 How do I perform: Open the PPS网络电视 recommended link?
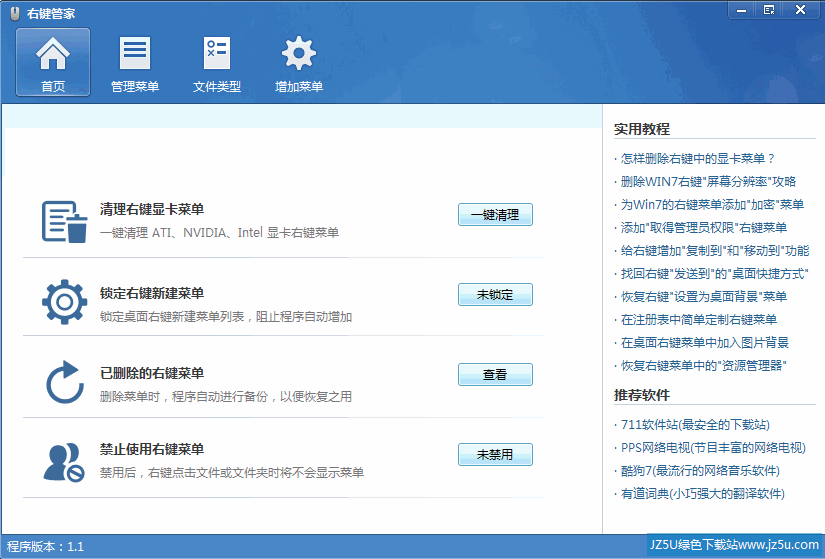(713, 447)
